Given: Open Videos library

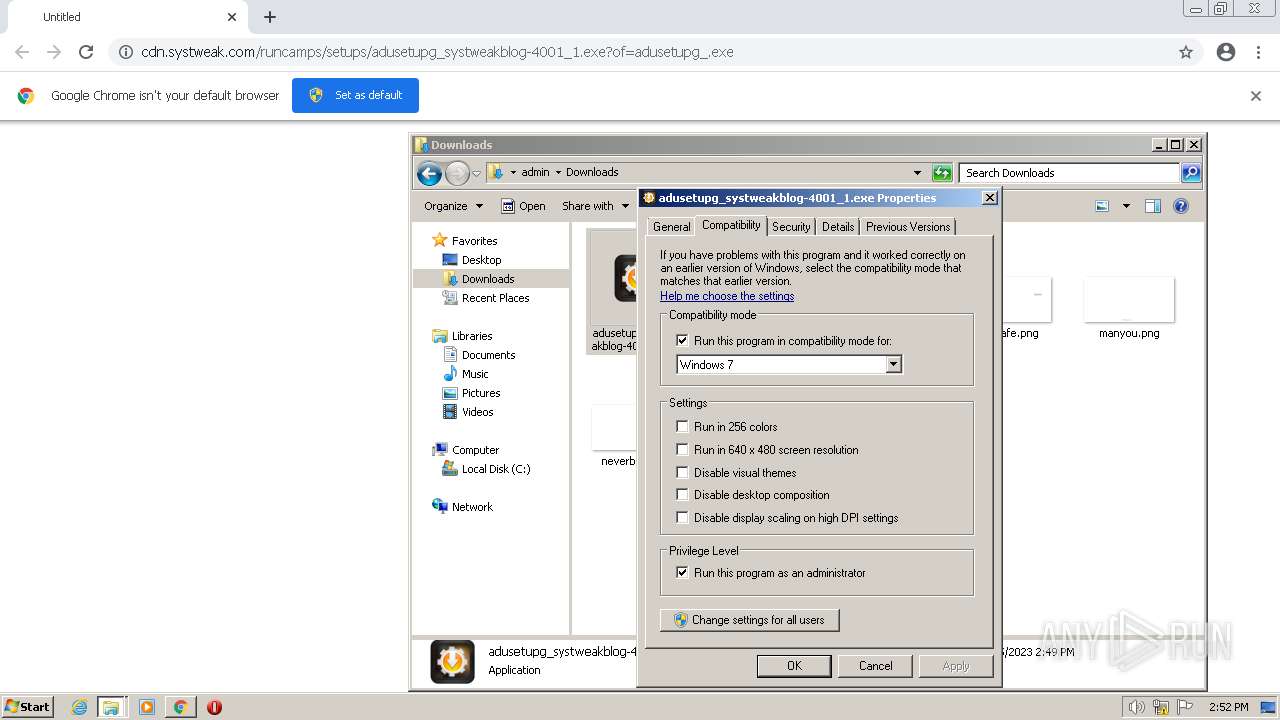Looking at the screenshot, I should (477, 412).
